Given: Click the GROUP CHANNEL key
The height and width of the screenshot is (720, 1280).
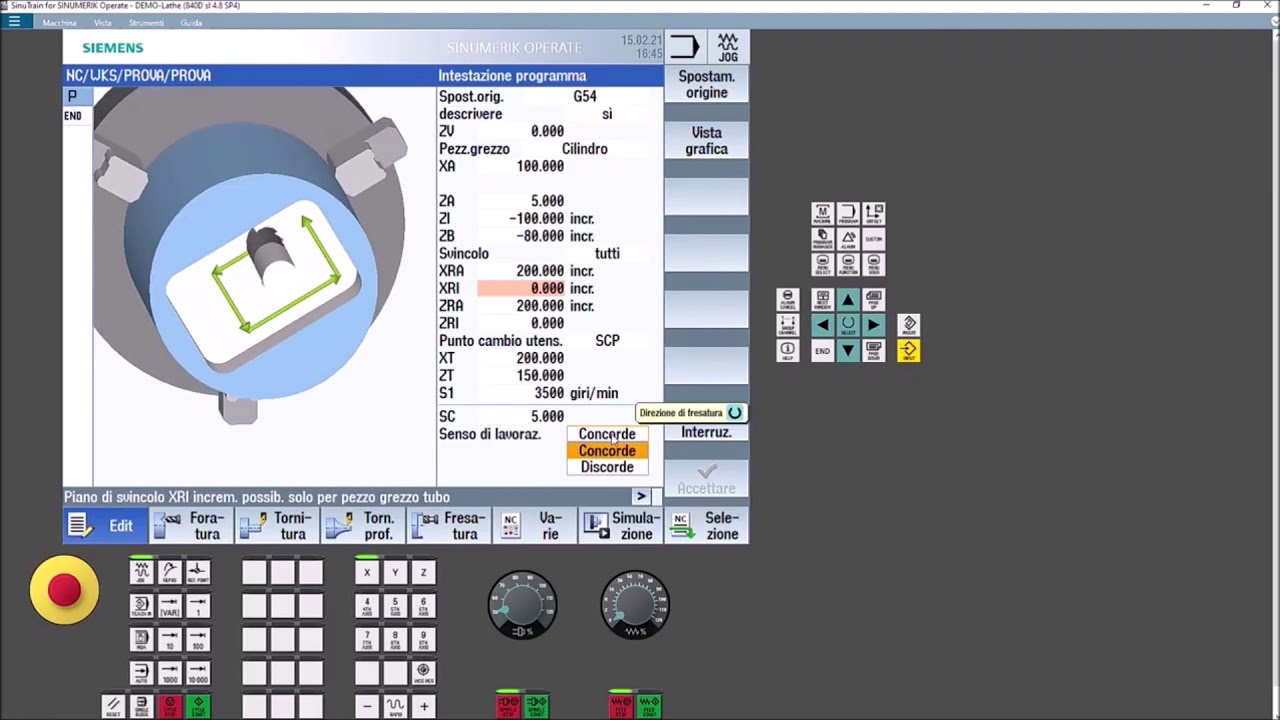Looking at the screenshot, I should click(788, 325).
